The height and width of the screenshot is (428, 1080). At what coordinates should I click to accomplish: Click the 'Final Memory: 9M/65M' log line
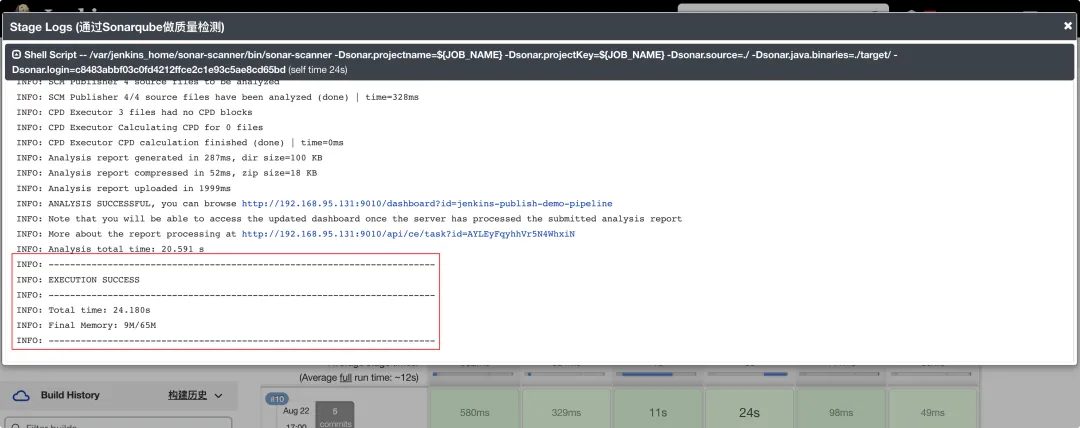[86, 325]
